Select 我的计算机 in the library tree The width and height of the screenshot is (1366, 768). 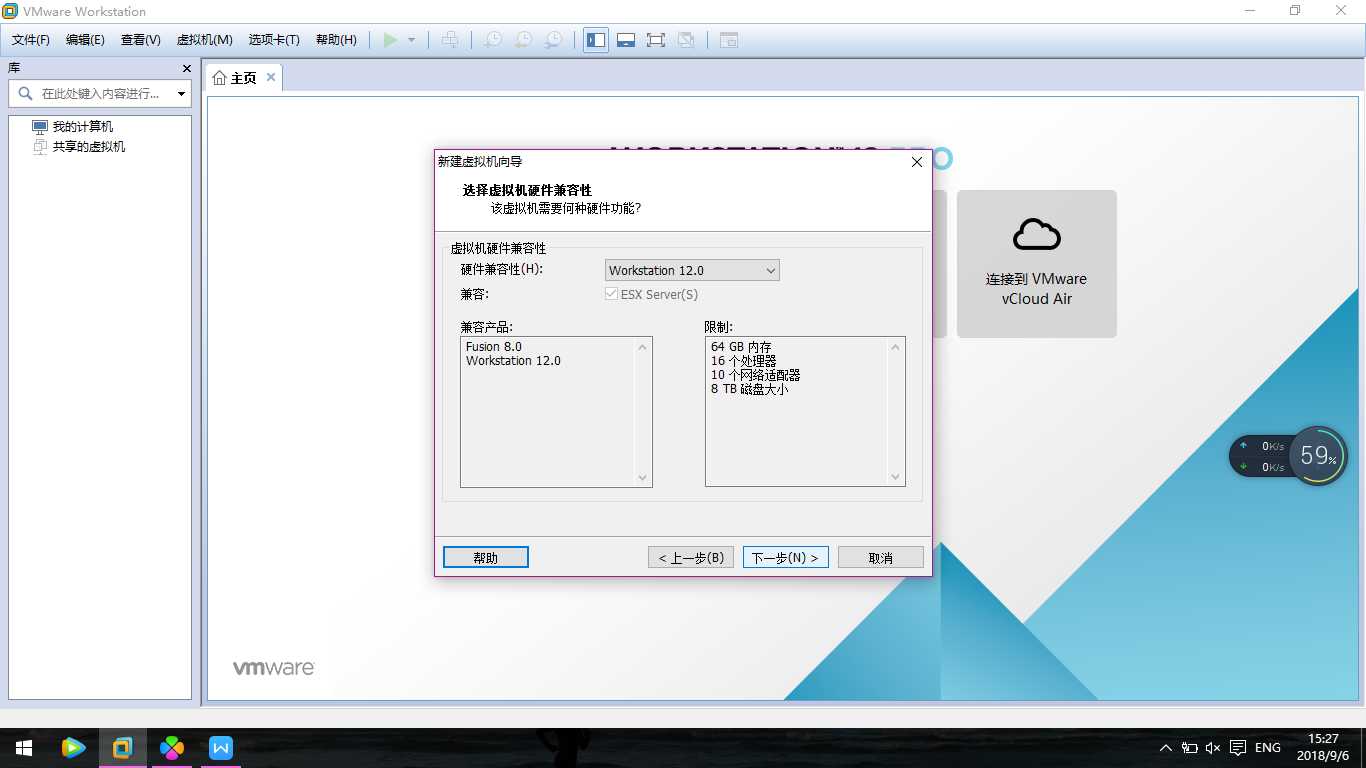click(82, 127)
